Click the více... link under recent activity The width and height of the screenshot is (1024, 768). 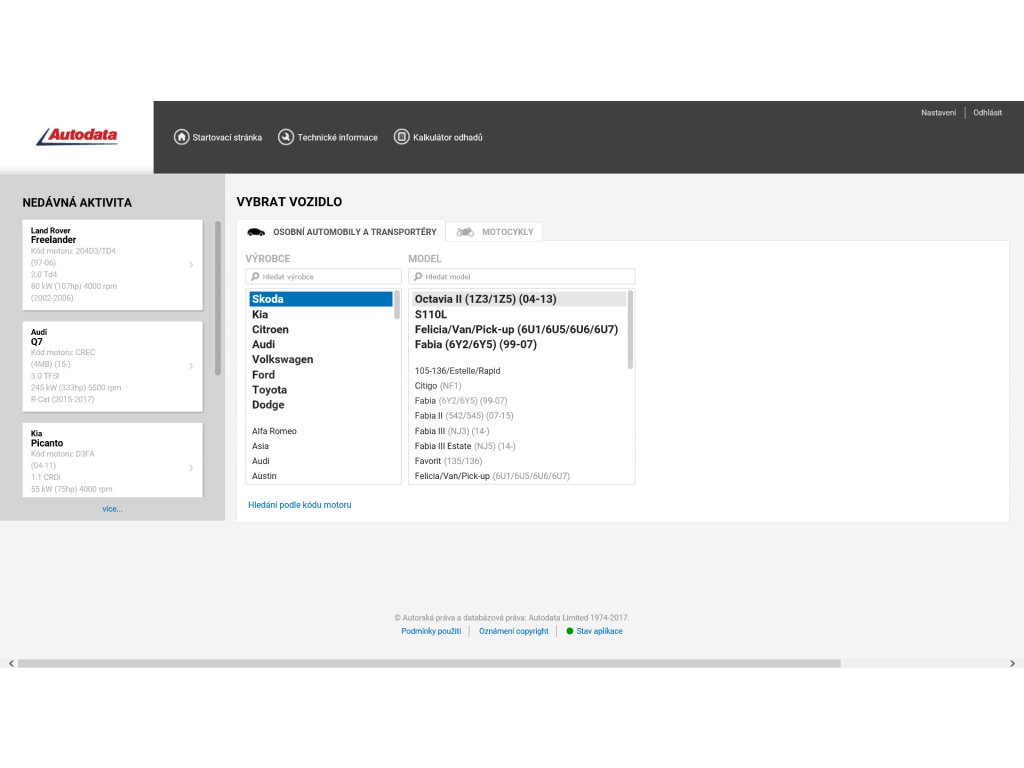(x=112, y=509)
